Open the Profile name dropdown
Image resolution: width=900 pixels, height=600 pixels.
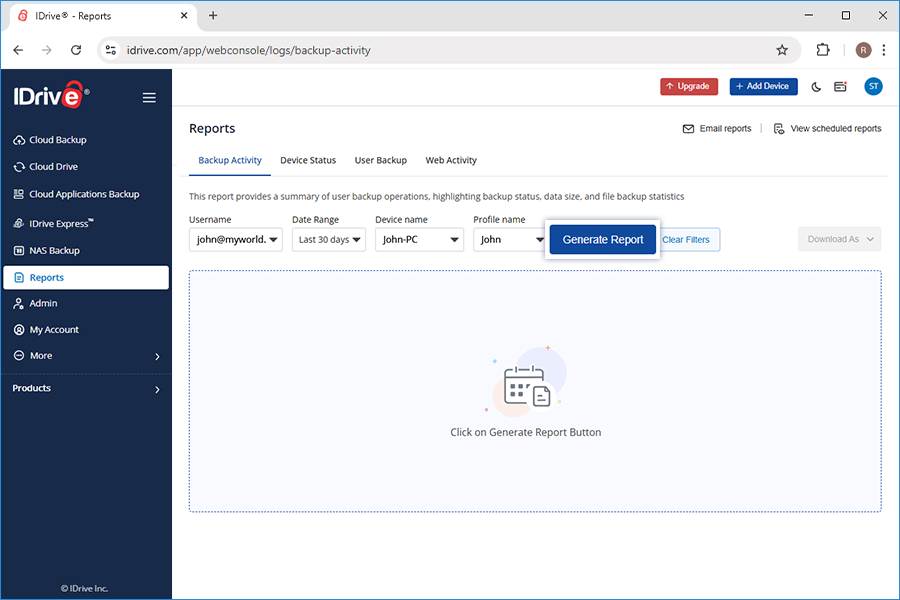pyautogui.click(x=509, y=239)
